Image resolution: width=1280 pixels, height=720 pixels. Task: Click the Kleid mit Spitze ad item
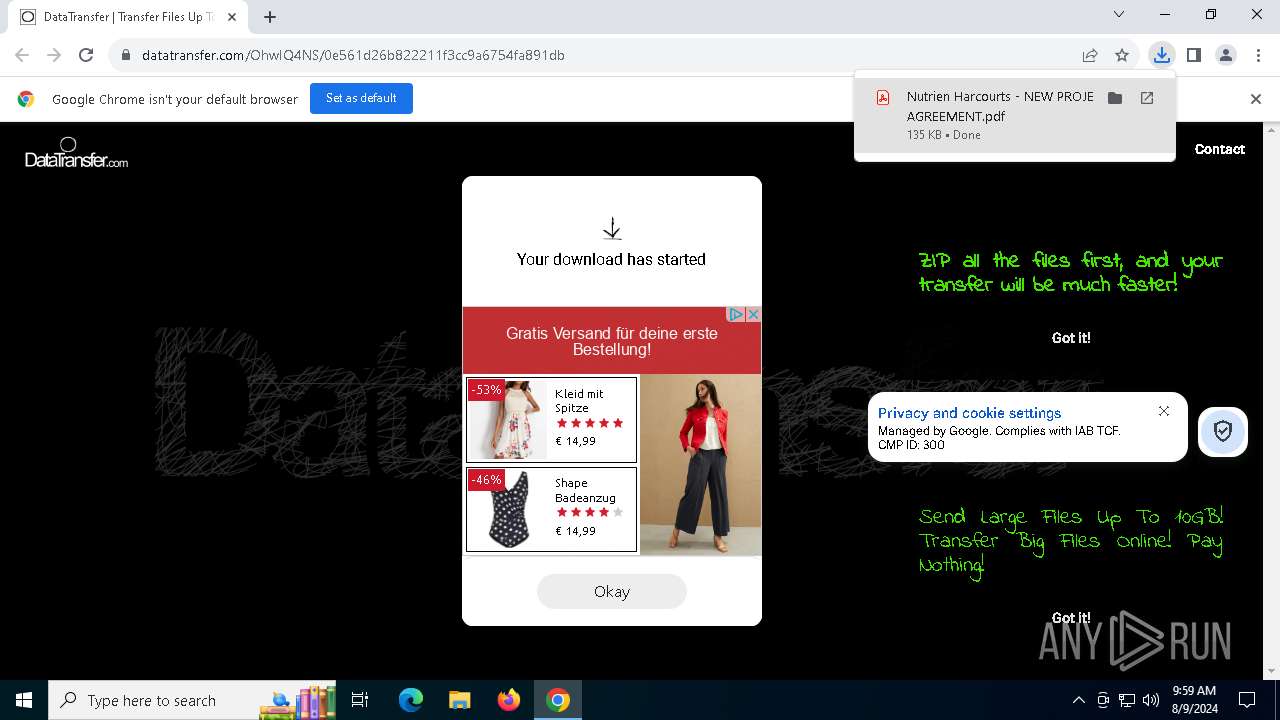point(551,419)
